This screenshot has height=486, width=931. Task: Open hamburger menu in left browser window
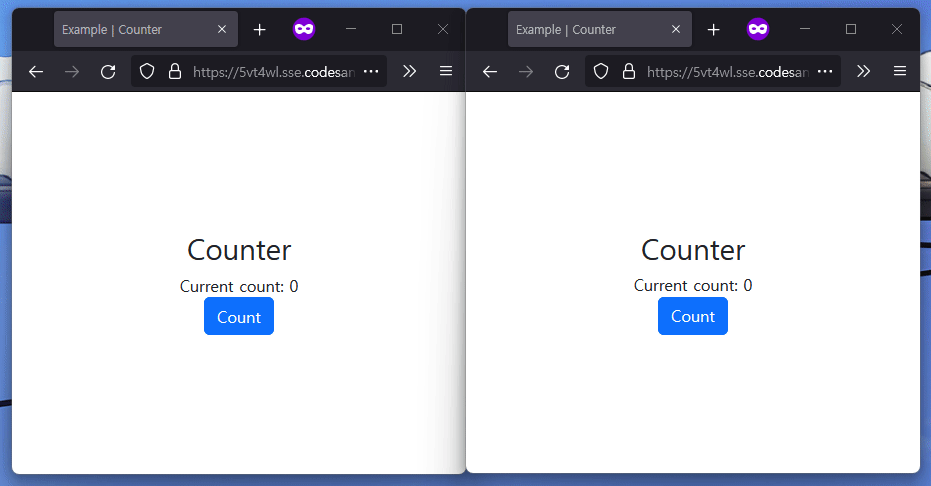446,71
